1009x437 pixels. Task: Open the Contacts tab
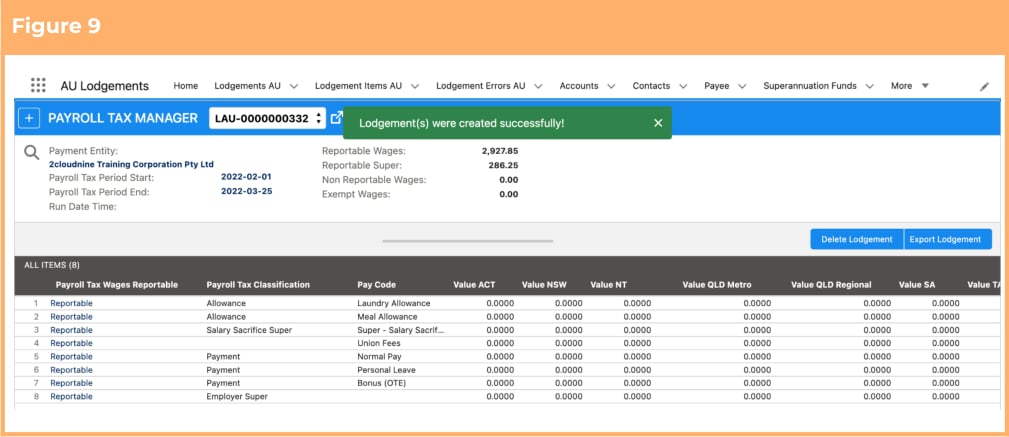651,86
